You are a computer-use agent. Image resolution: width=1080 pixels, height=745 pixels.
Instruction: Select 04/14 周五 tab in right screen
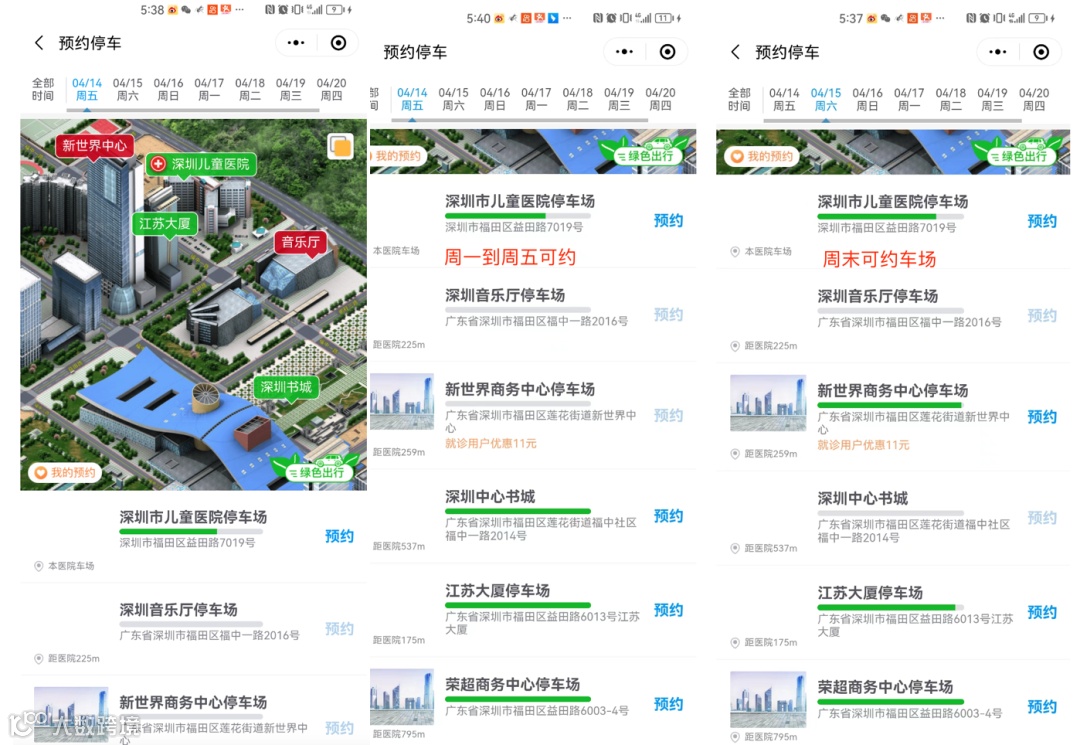click(784, 100)
